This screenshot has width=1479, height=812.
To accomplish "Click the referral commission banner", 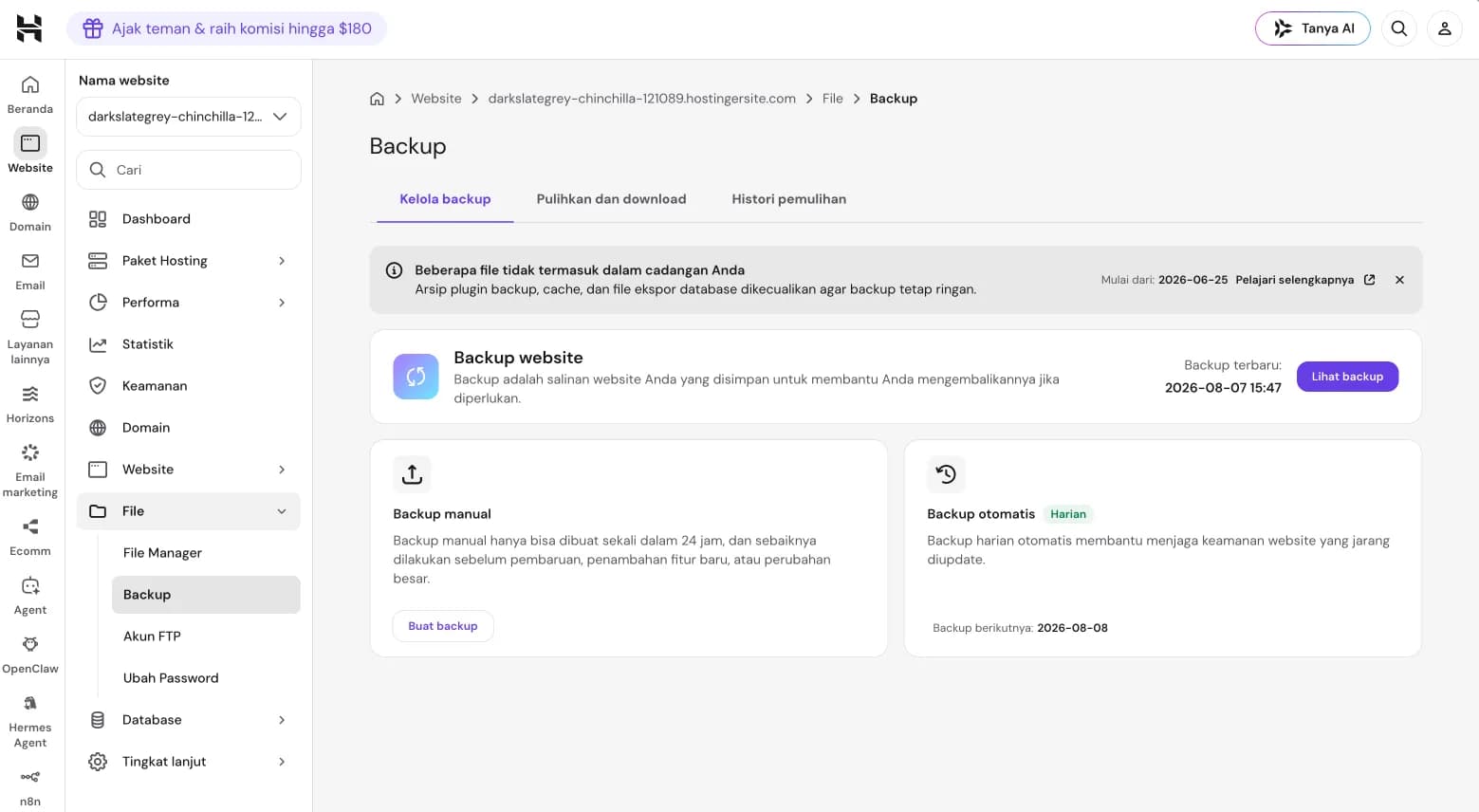I will pos(227,28).
